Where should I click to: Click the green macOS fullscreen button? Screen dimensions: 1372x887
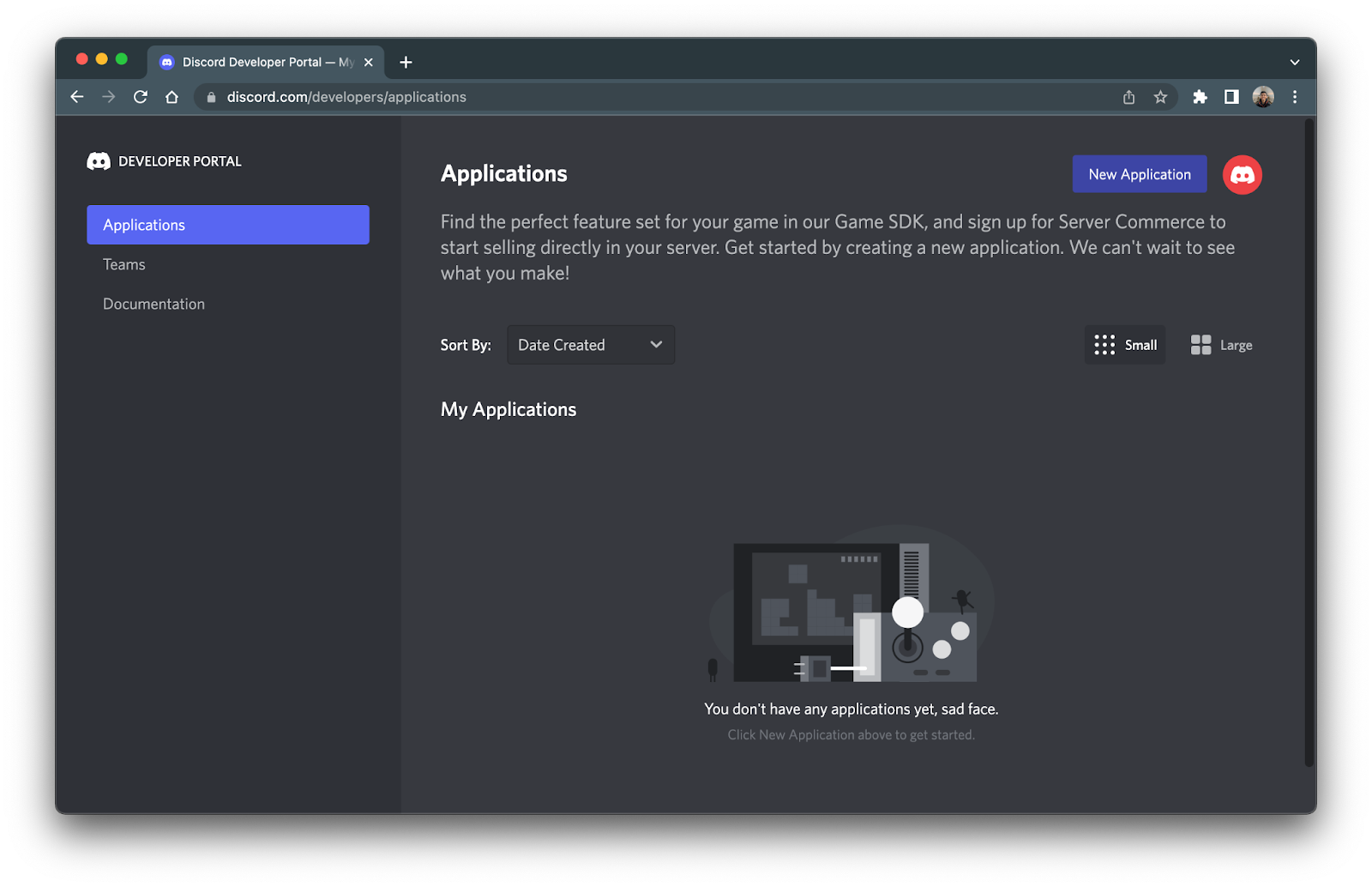coord(122,59)
